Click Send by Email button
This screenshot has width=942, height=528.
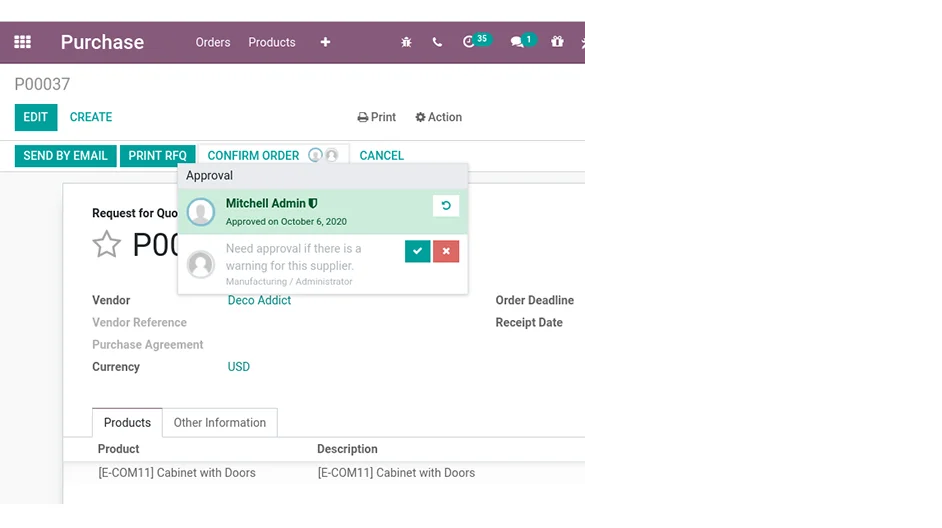[65, 156]
